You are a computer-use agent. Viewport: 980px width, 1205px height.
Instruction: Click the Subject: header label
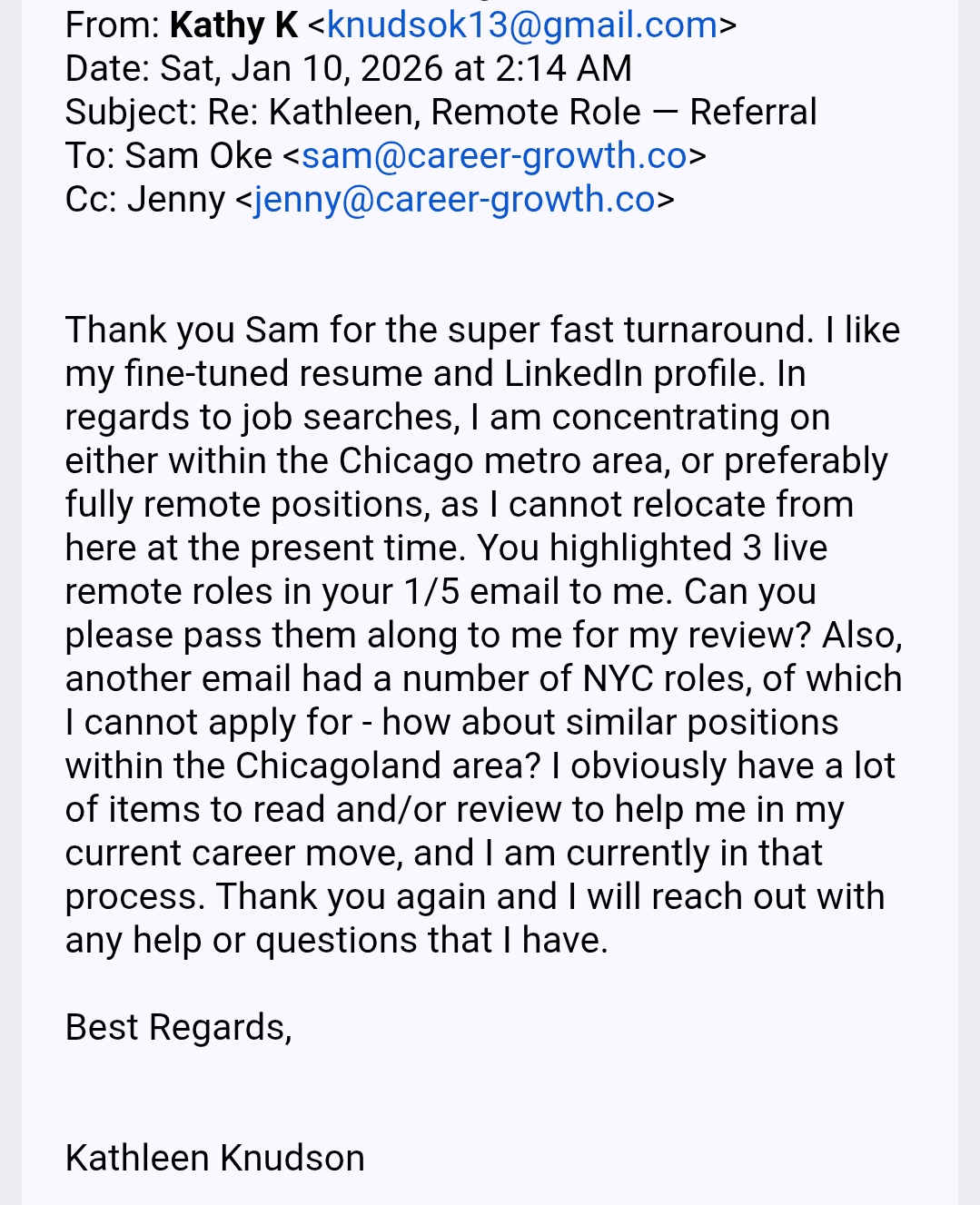point(131,113)
